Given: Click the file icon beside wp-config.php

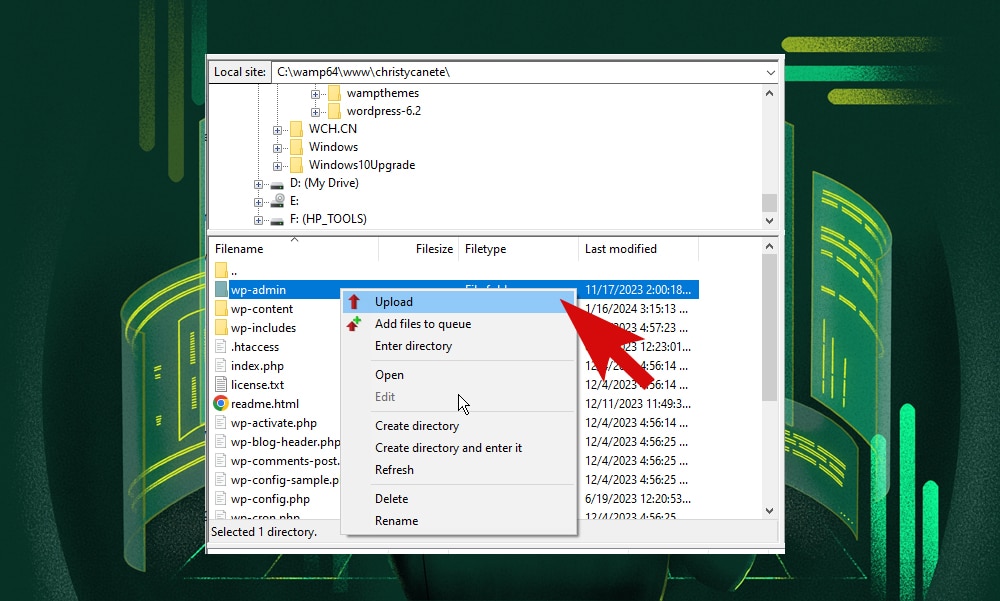Looking at the screenshot, I should (x=222, y=498).
